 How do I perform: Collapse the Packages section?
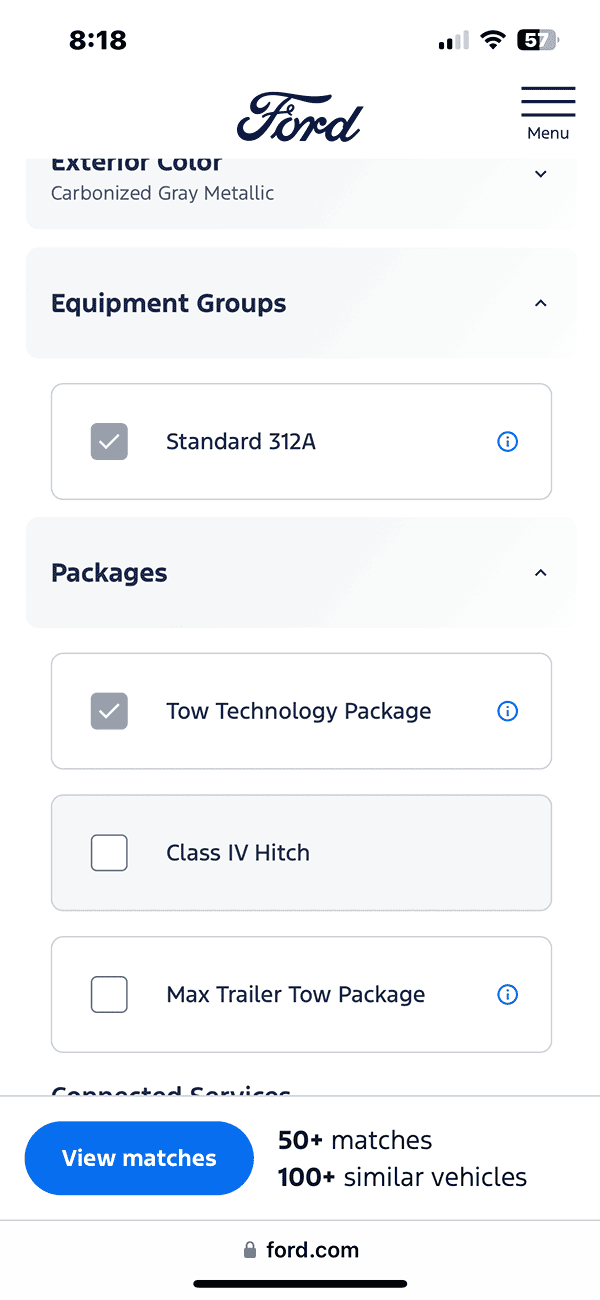(x=541, y=573)
